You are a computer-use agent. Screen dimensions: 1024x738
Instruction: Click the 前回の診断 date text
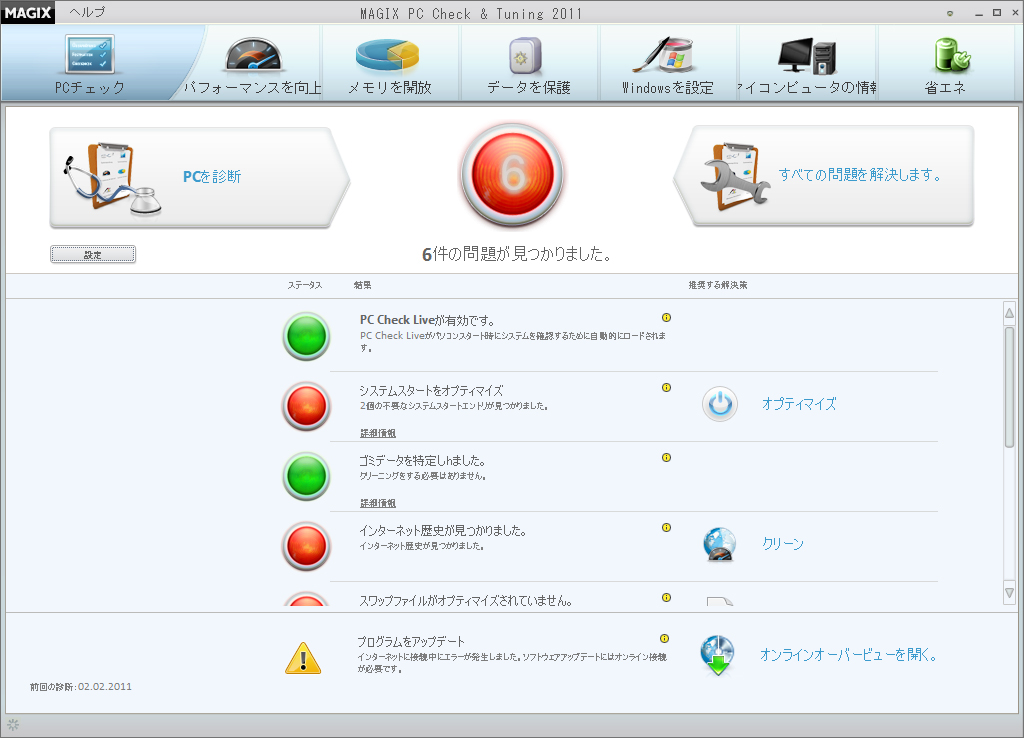point(81,686)
